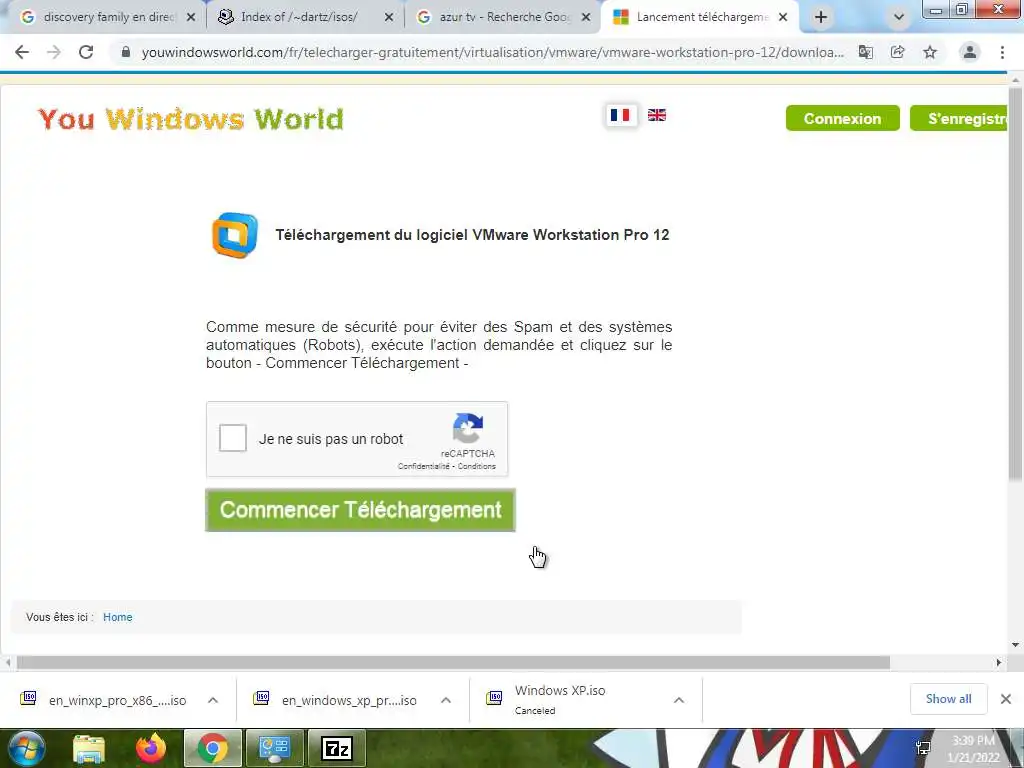Image resolution: width=1024 pixels, height=768 pixels.
Task: Close the 'azur tv' tab
Action: click(586, 18)
